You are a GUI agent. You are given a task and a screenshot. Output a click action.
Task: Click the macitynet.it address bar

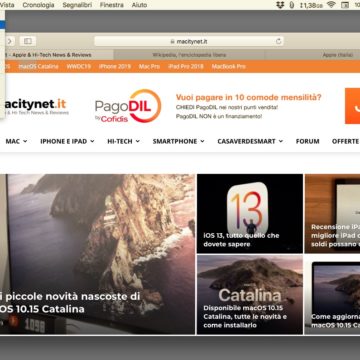[x=189, y=41]
